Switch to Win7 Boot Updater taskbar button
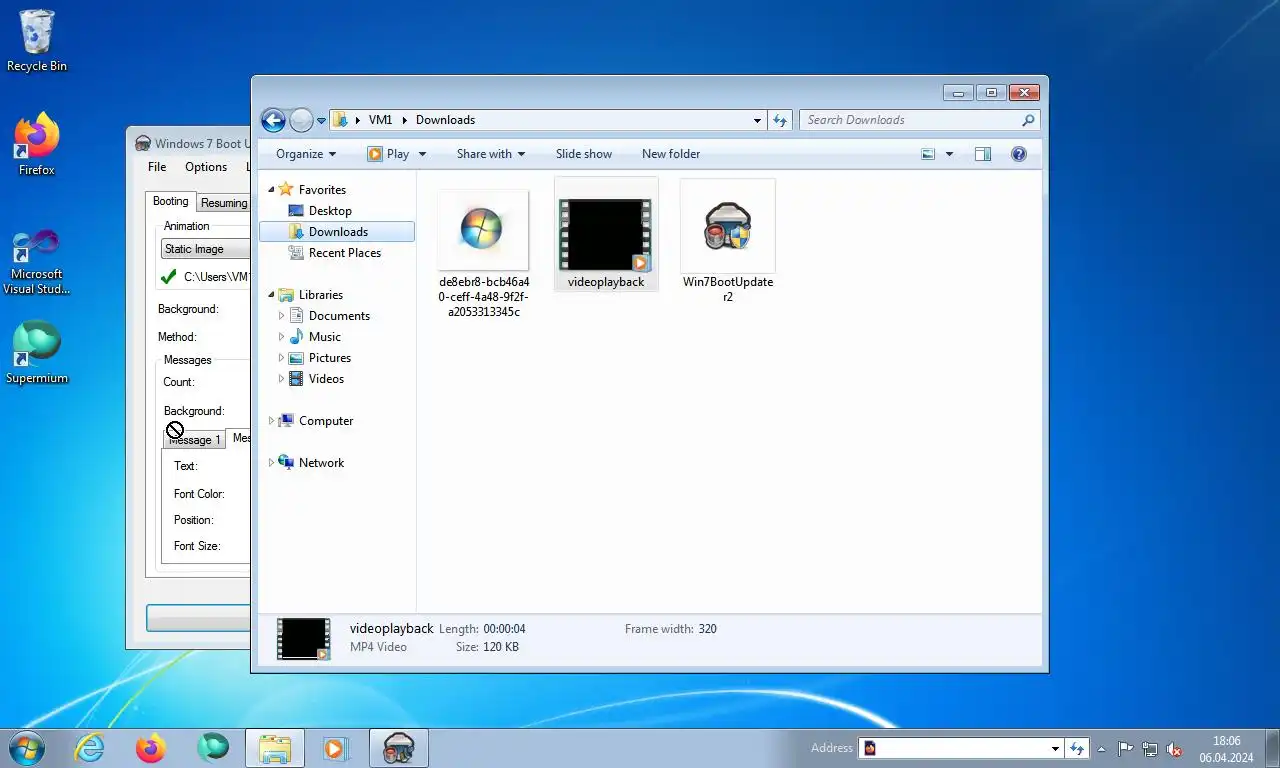This screenshot has height=768, width=1280. coord(399,747)
